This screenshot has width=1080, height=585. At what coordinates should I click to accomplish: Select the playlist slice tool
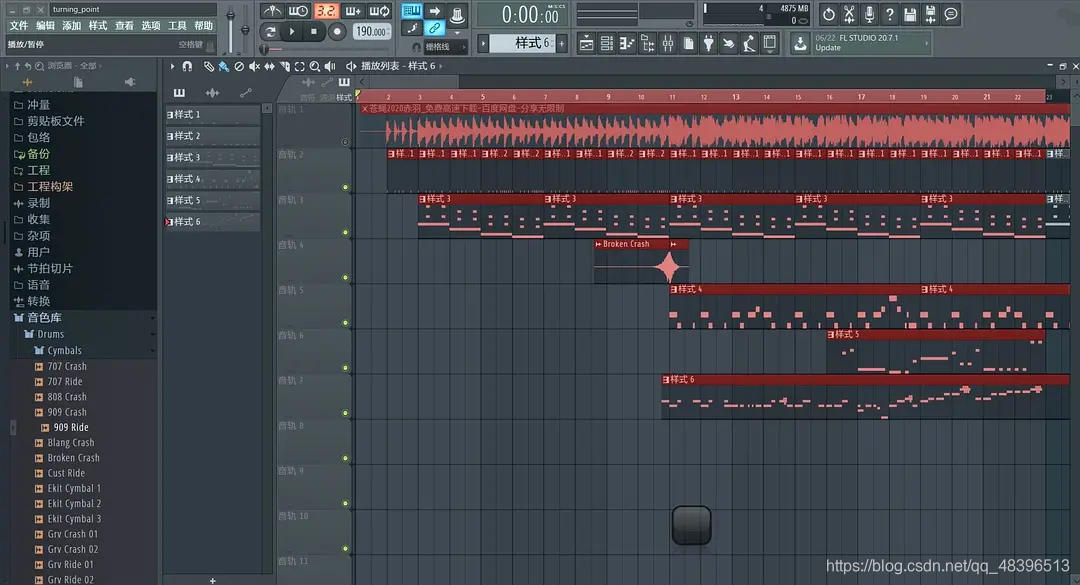(284, 66)
